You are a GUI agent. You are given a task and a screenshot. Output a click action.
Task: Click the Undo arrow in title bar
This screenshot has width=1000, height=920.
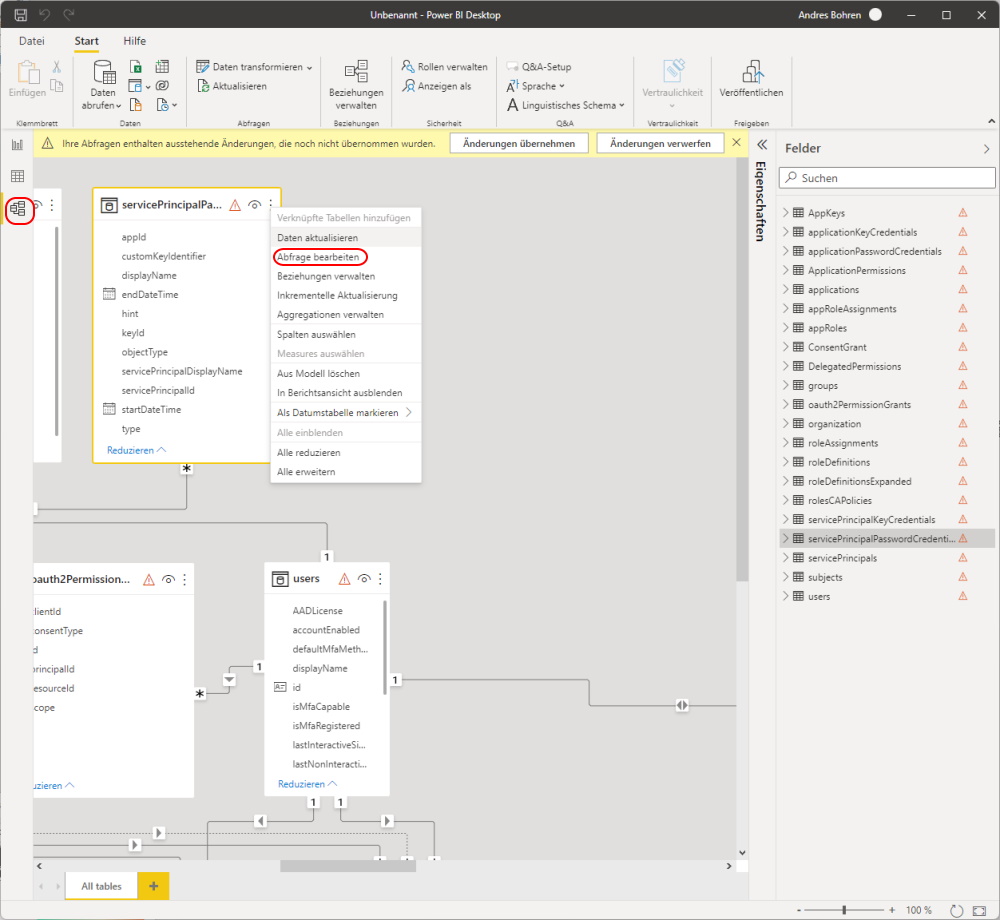point(44,14)
